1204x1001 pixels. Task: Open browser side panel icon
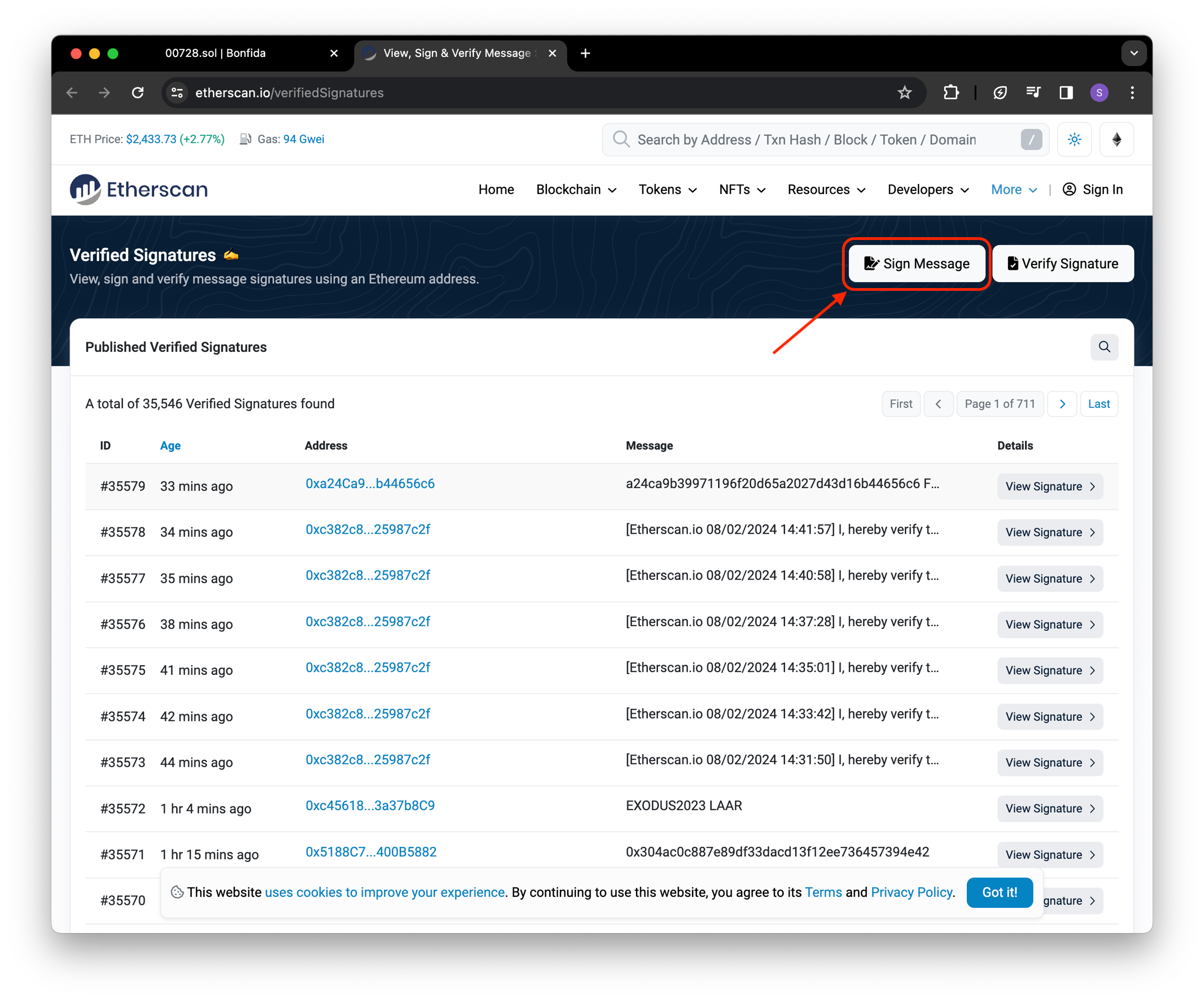pos(1066,93)
